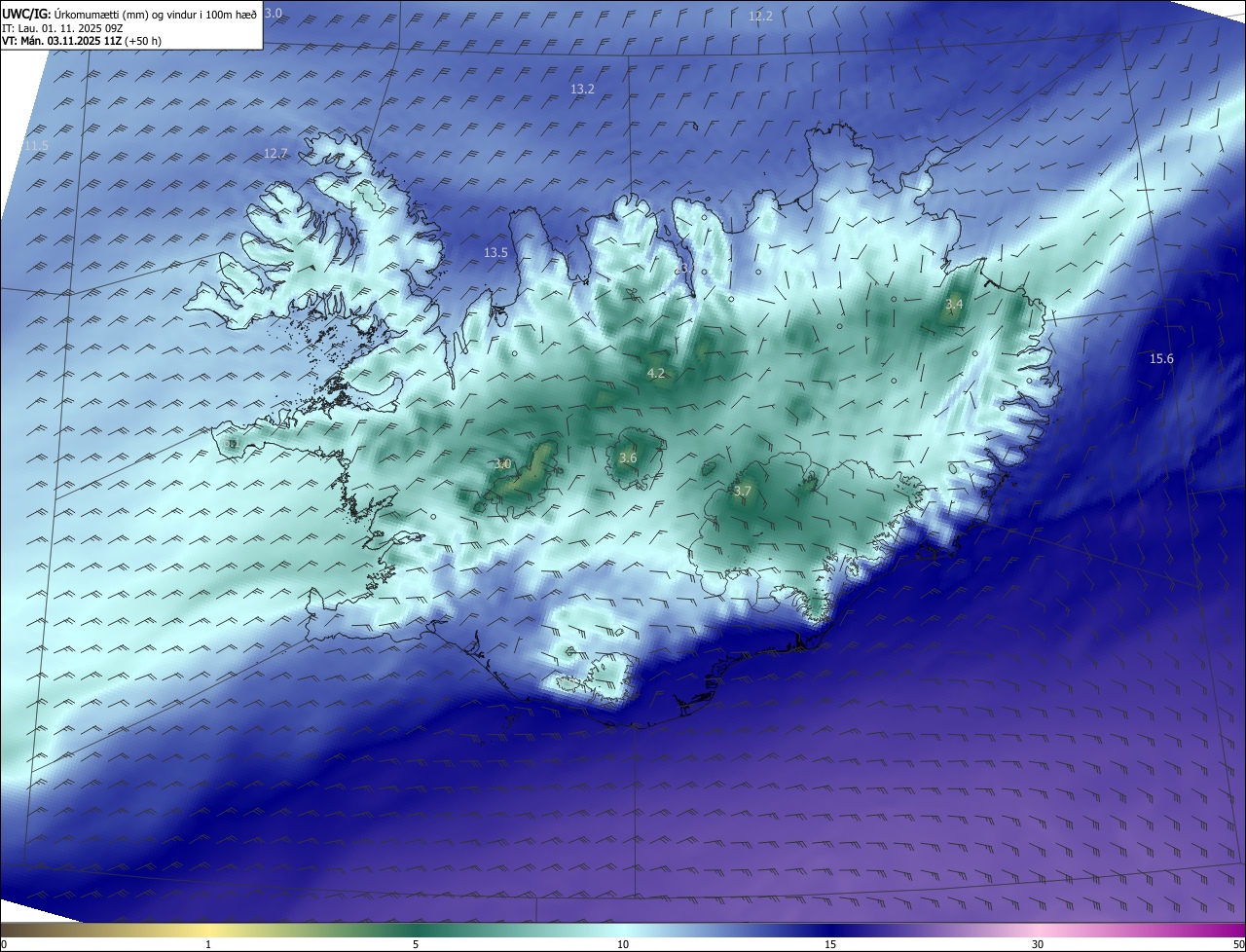Click the 11.5 value on the map

click(x=36, y=146)
